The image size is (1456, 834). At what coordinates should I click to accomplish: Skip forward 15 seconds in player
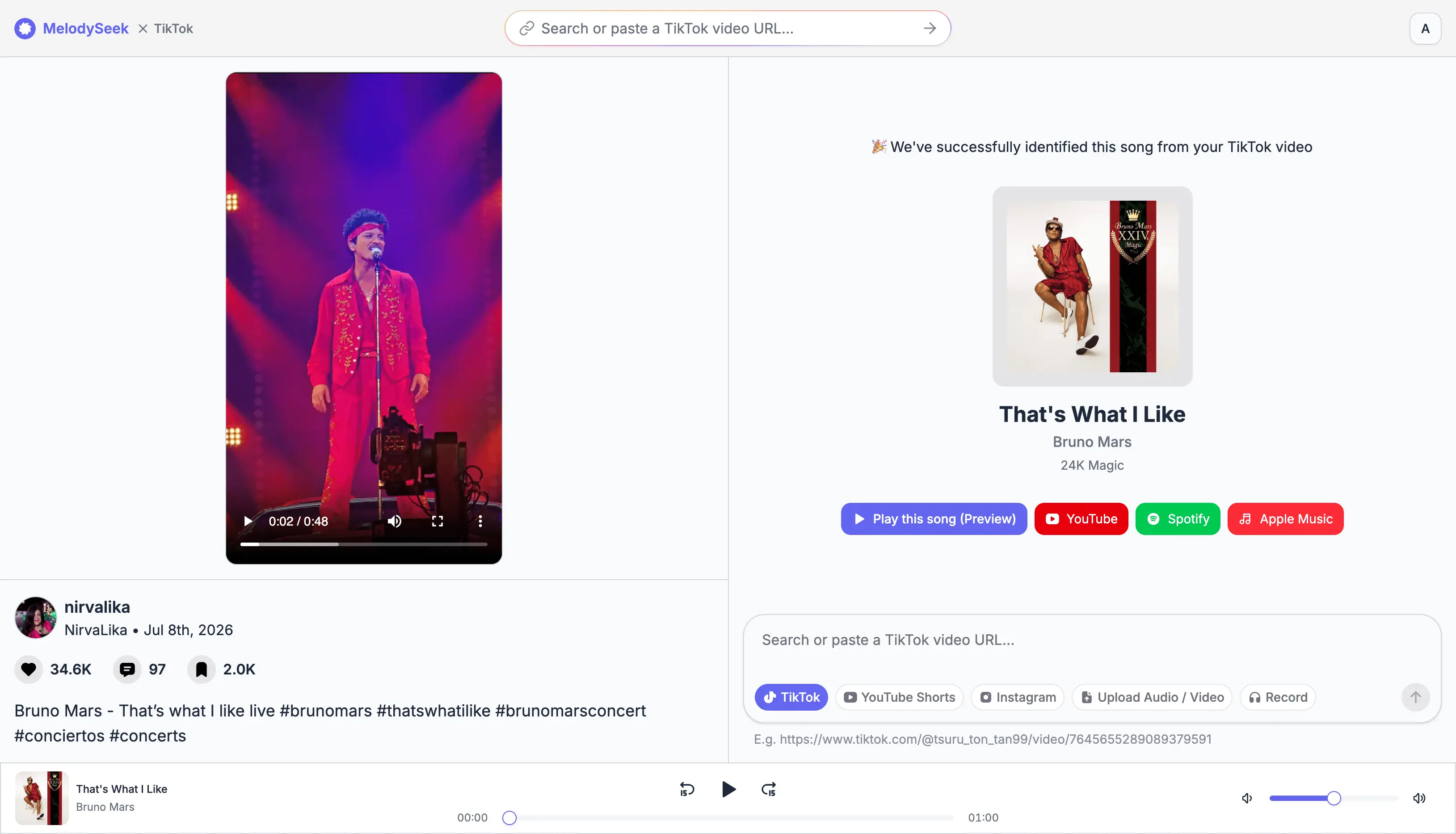(x=769, y=789)
